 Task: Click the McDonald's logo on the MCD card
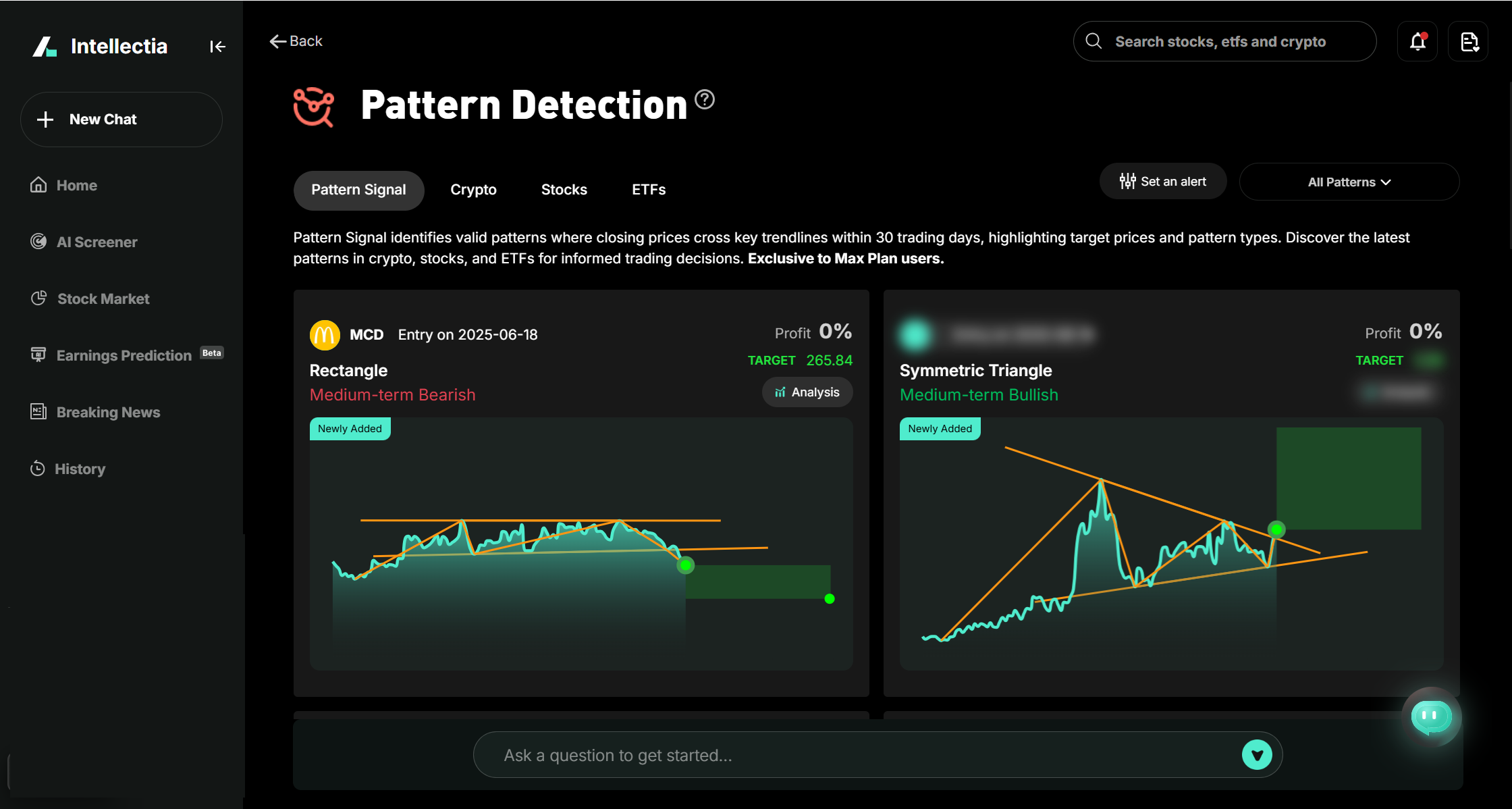click(325, 334)
